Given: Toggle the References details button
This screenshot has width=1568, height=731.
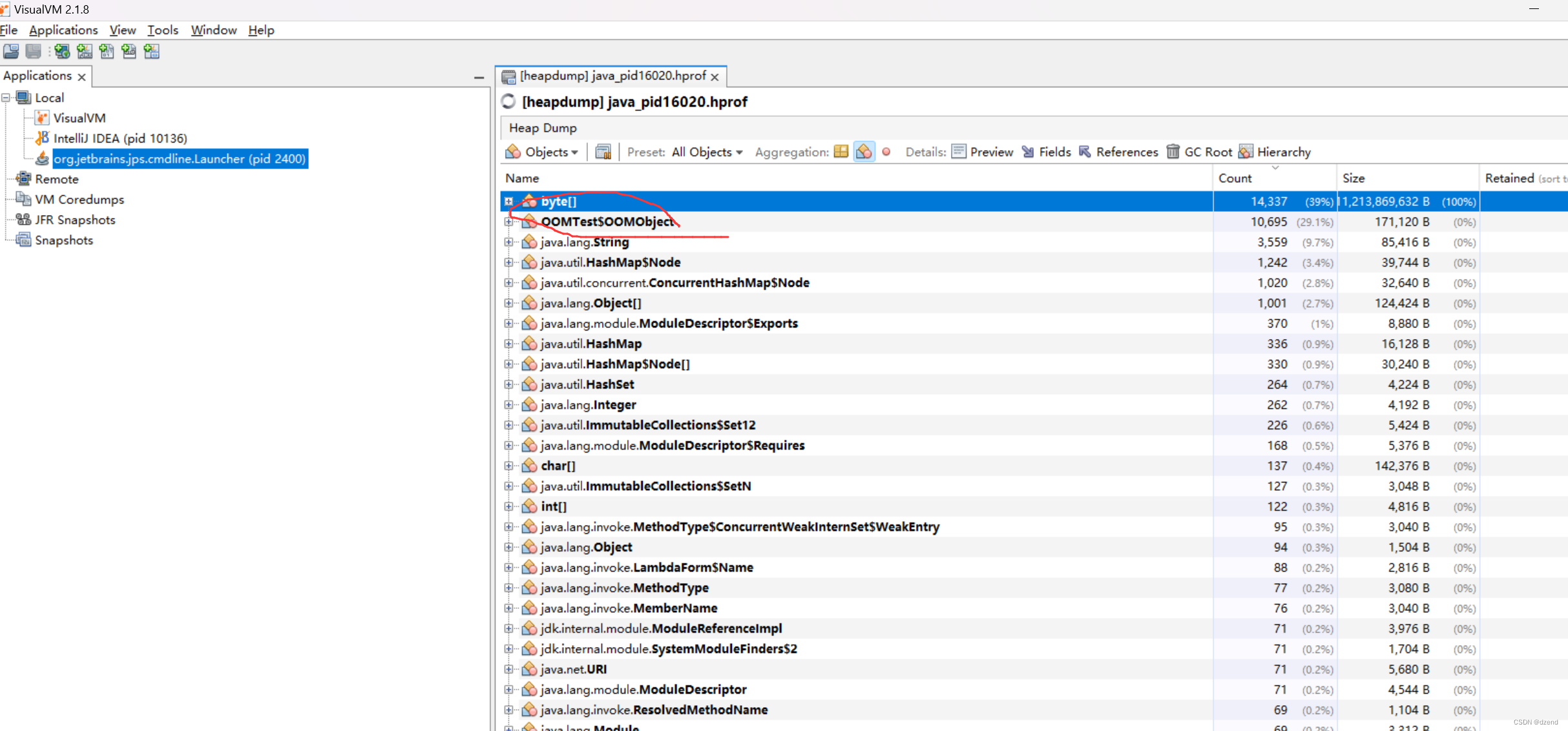Looking at the screenshot, I should [1118, 152].
